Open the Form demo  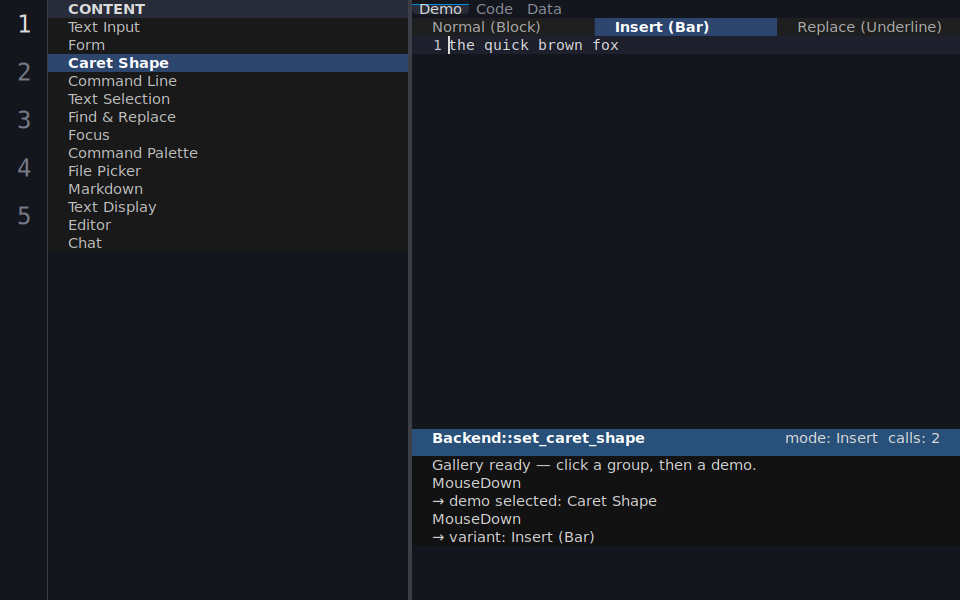pos(228,45)
